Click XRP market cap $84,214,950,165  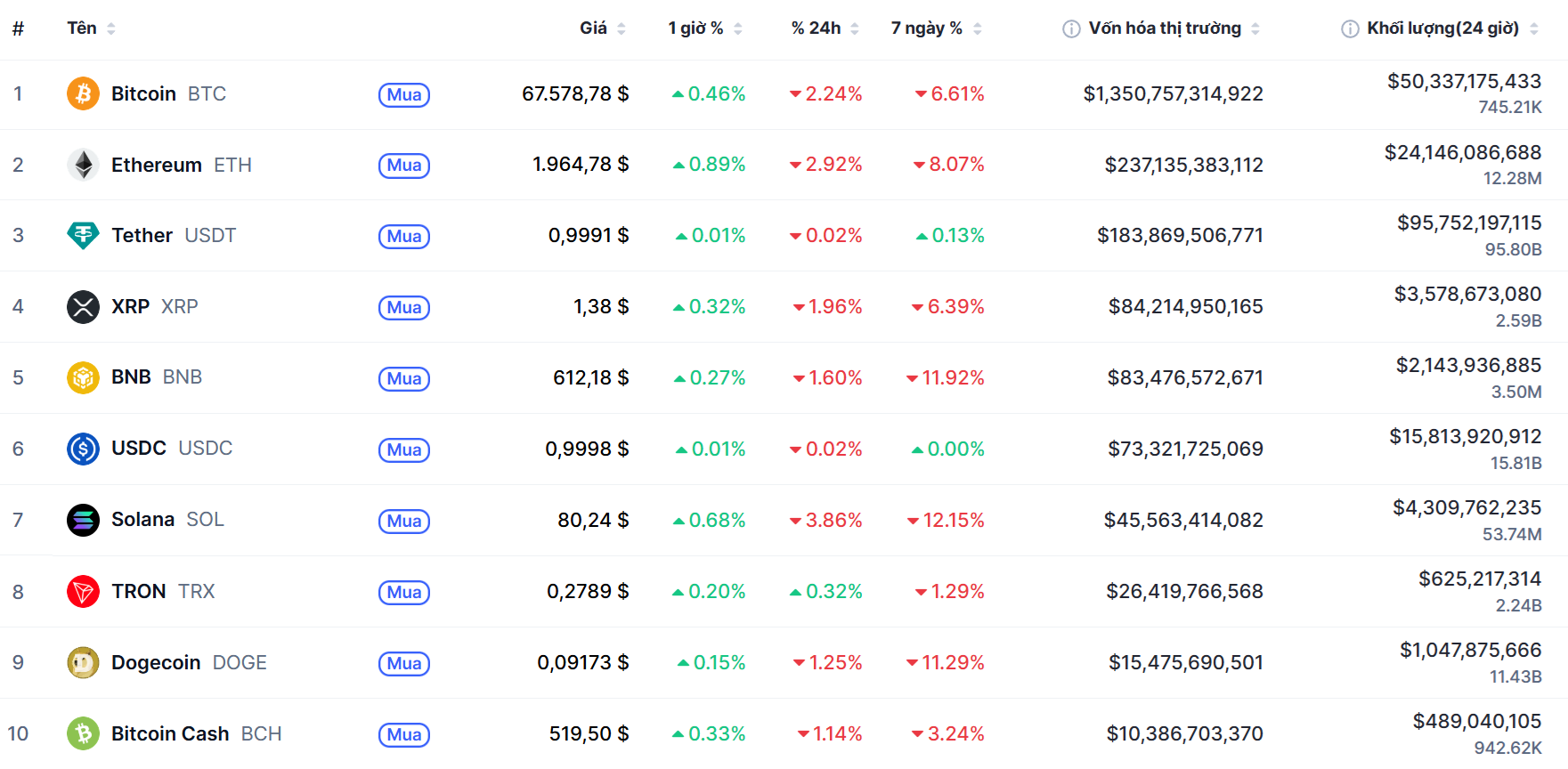click(1185, 306)
